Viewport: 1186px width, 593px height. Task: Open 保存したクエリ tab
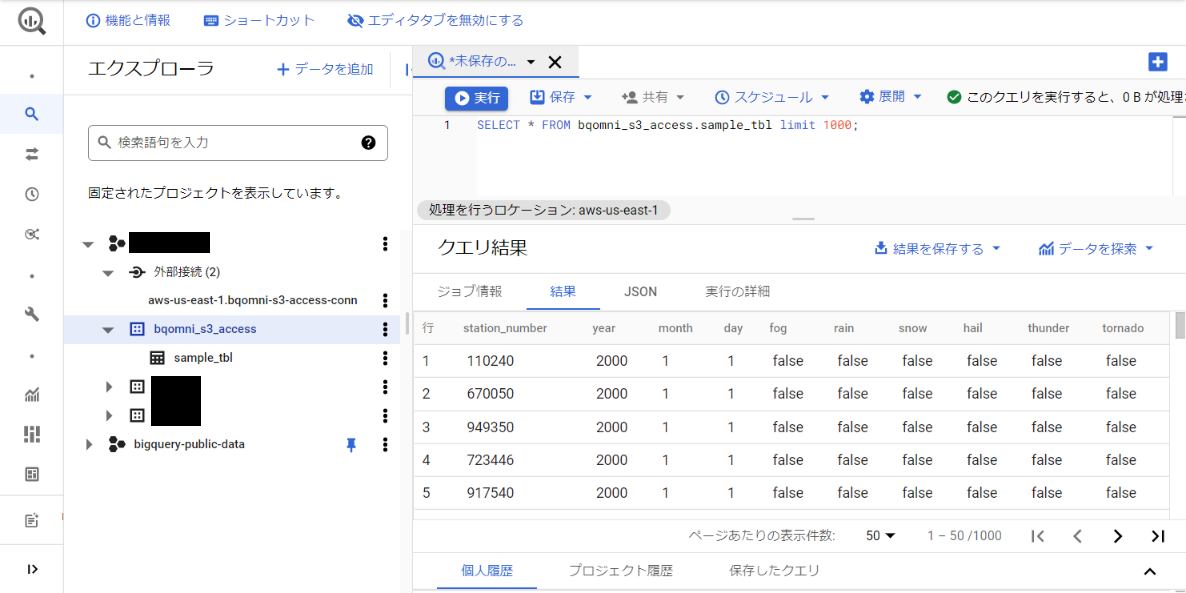pyautogui.click(x=775, y=571)
